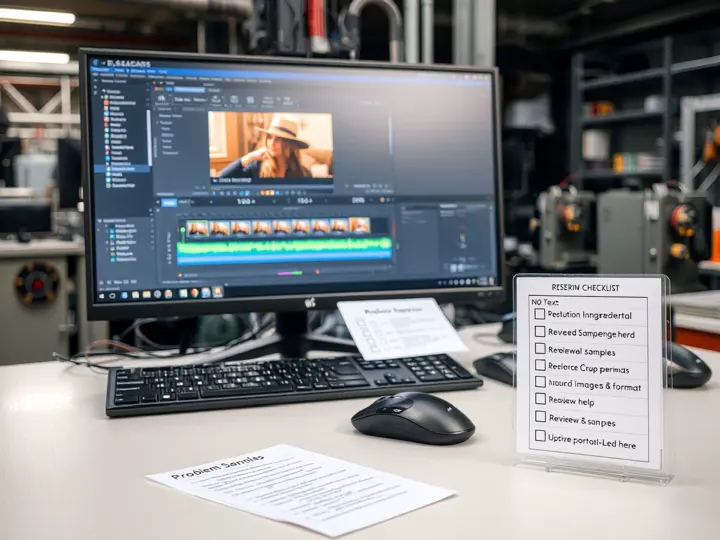Image resolution: width=720 pixels, height=540 pixels.
Task: Click the app logo in the title bar
Action: (96, 62)
